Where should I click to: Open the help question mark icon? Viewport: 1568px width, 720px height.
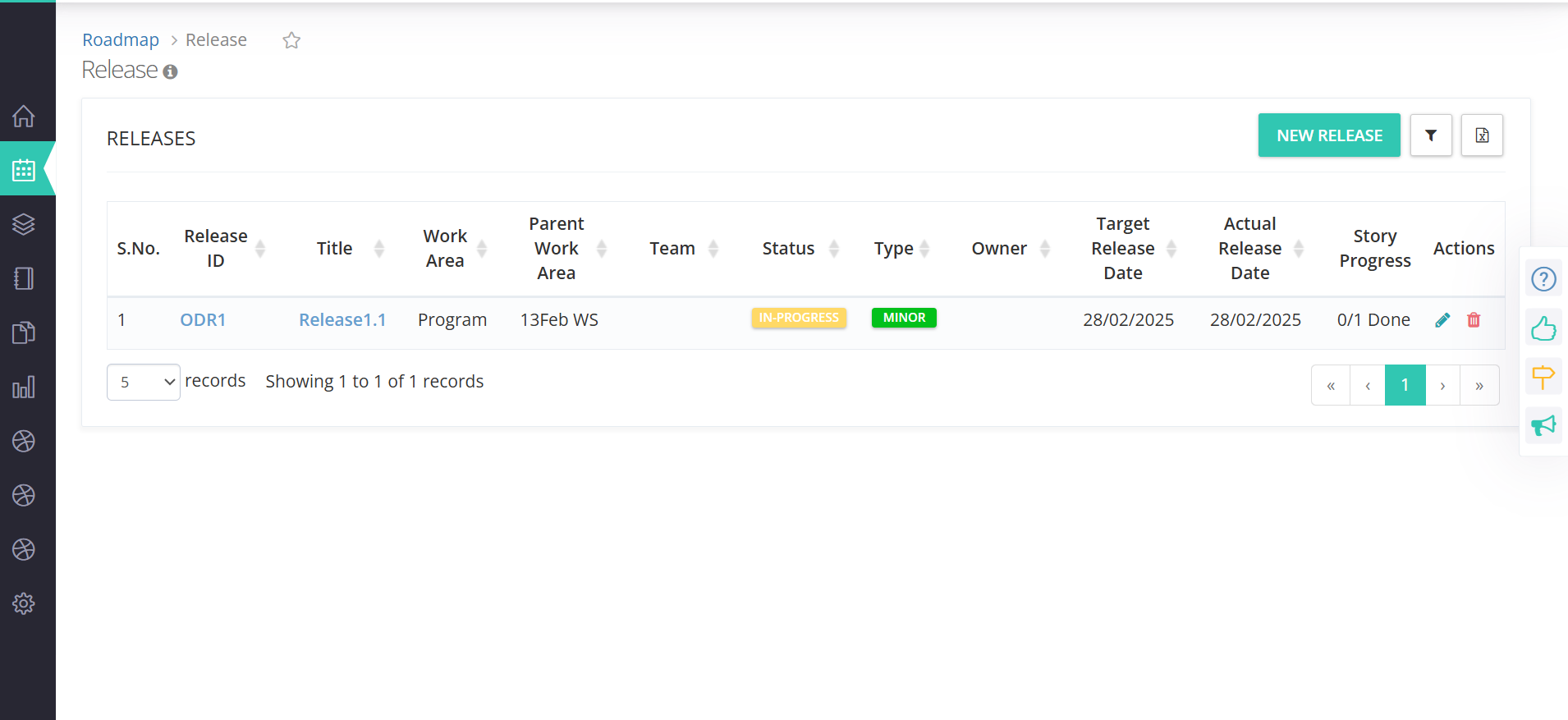pos(1543,279)
